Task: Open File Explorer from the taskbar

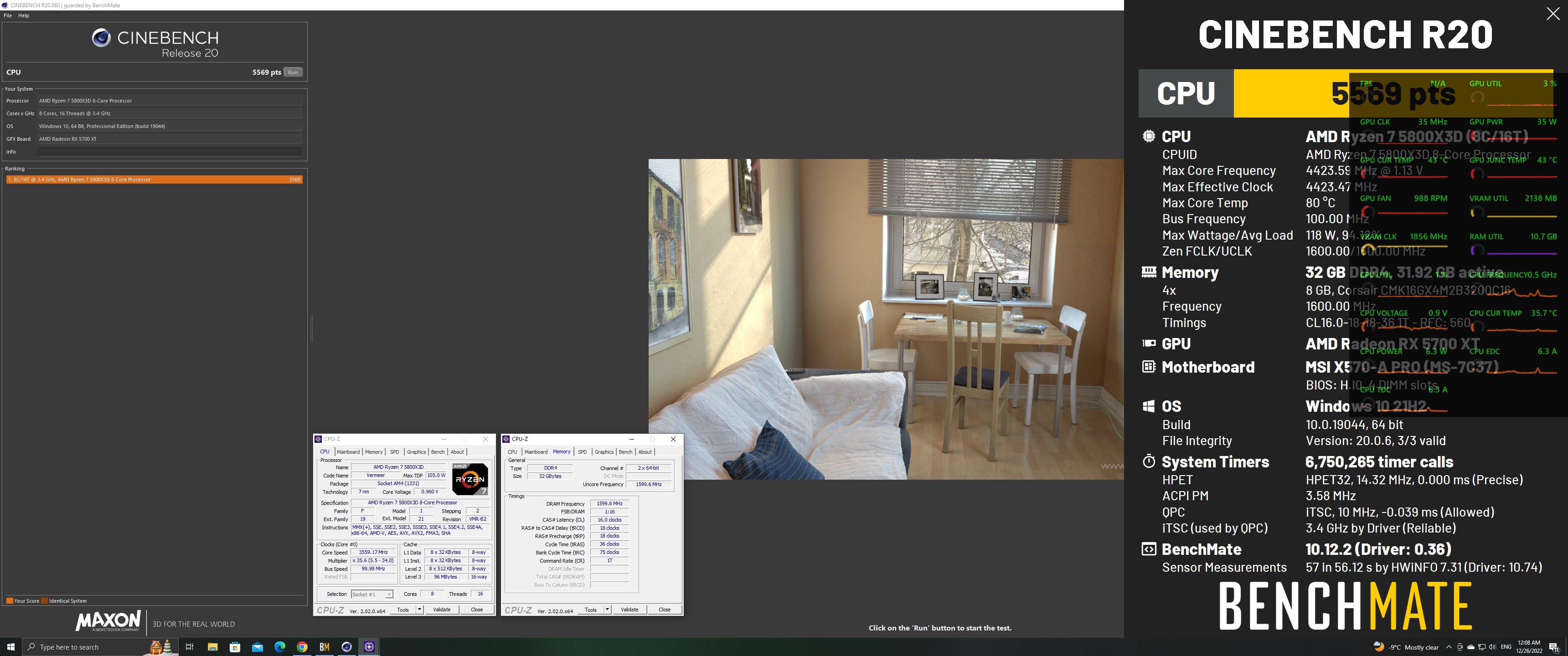Action: click(212, 647)
